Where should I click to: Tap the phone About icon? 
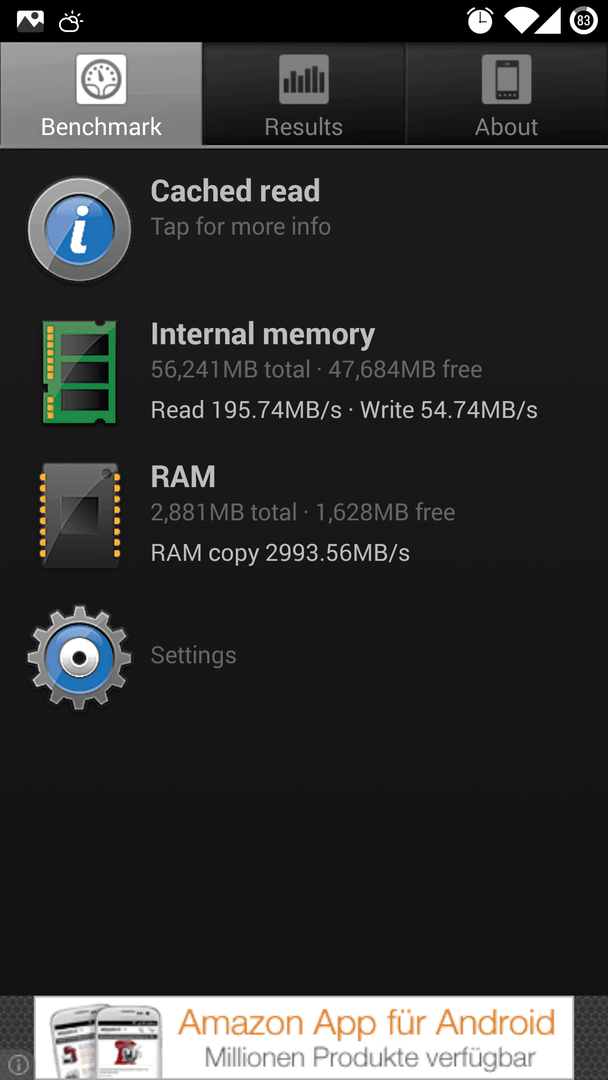pos(506,79)
